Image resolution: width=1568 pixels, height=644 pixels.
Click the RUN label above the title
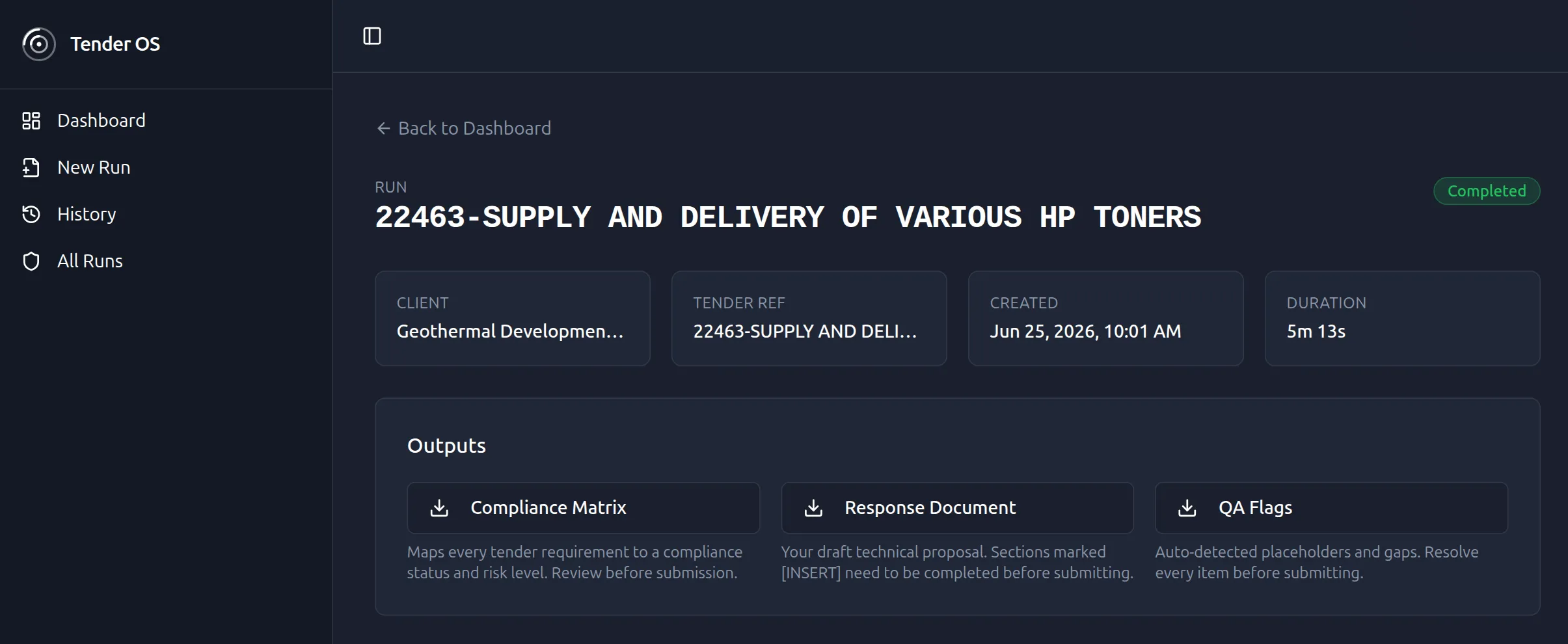tap(390, 187)
